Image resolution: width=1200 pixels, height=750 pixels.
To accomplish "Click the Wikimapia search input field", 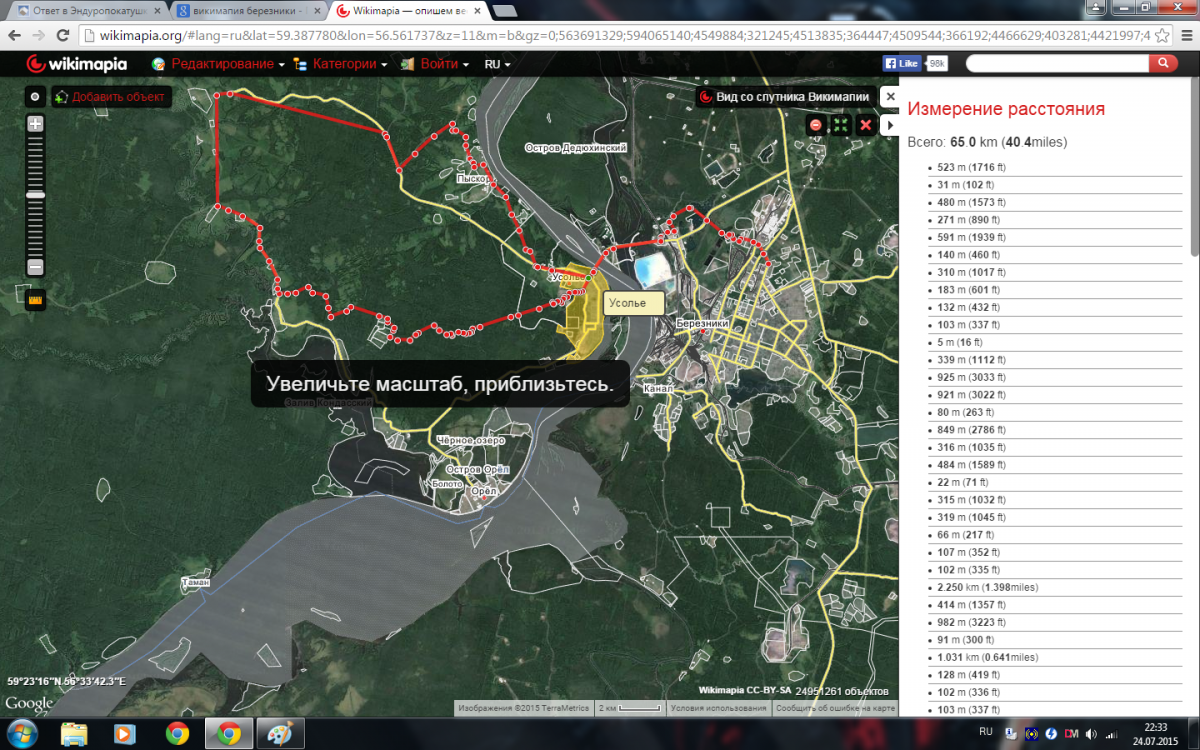I will click(1055, 63).
